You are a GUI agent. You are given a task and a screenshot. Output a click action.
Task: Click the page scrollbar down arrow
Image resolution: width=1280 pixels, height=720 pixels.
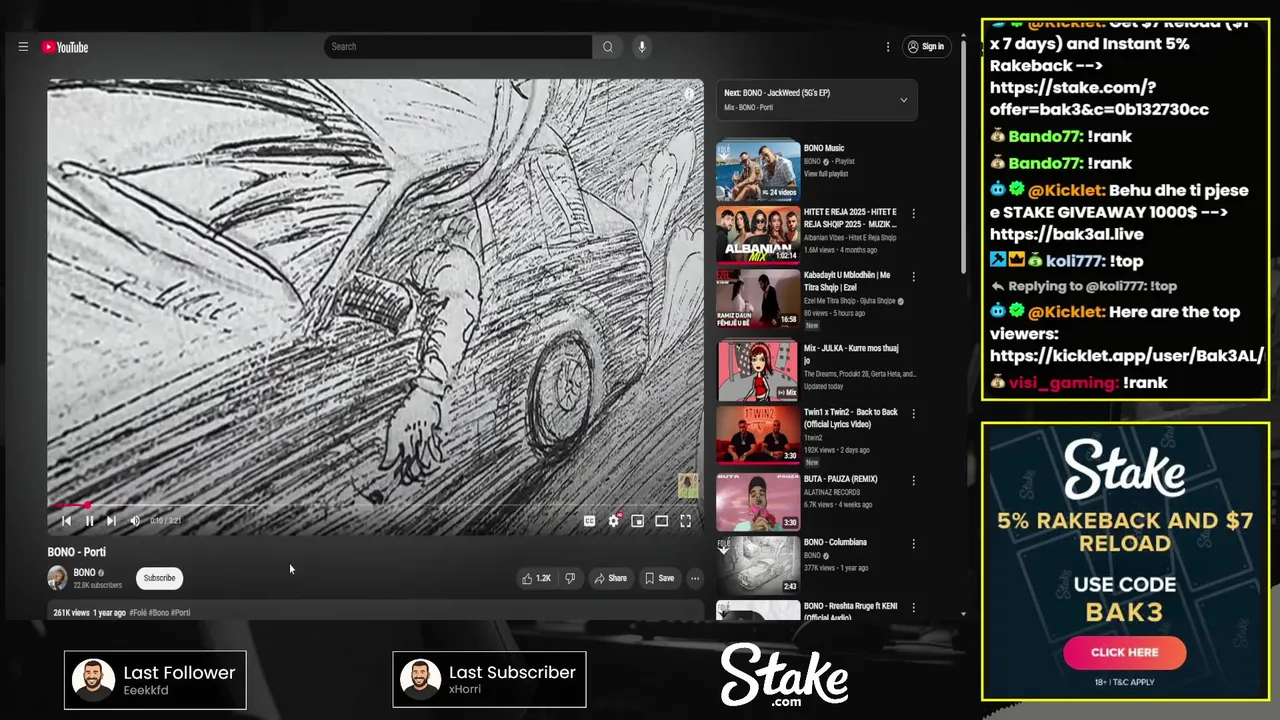click(x=963, y=613)
